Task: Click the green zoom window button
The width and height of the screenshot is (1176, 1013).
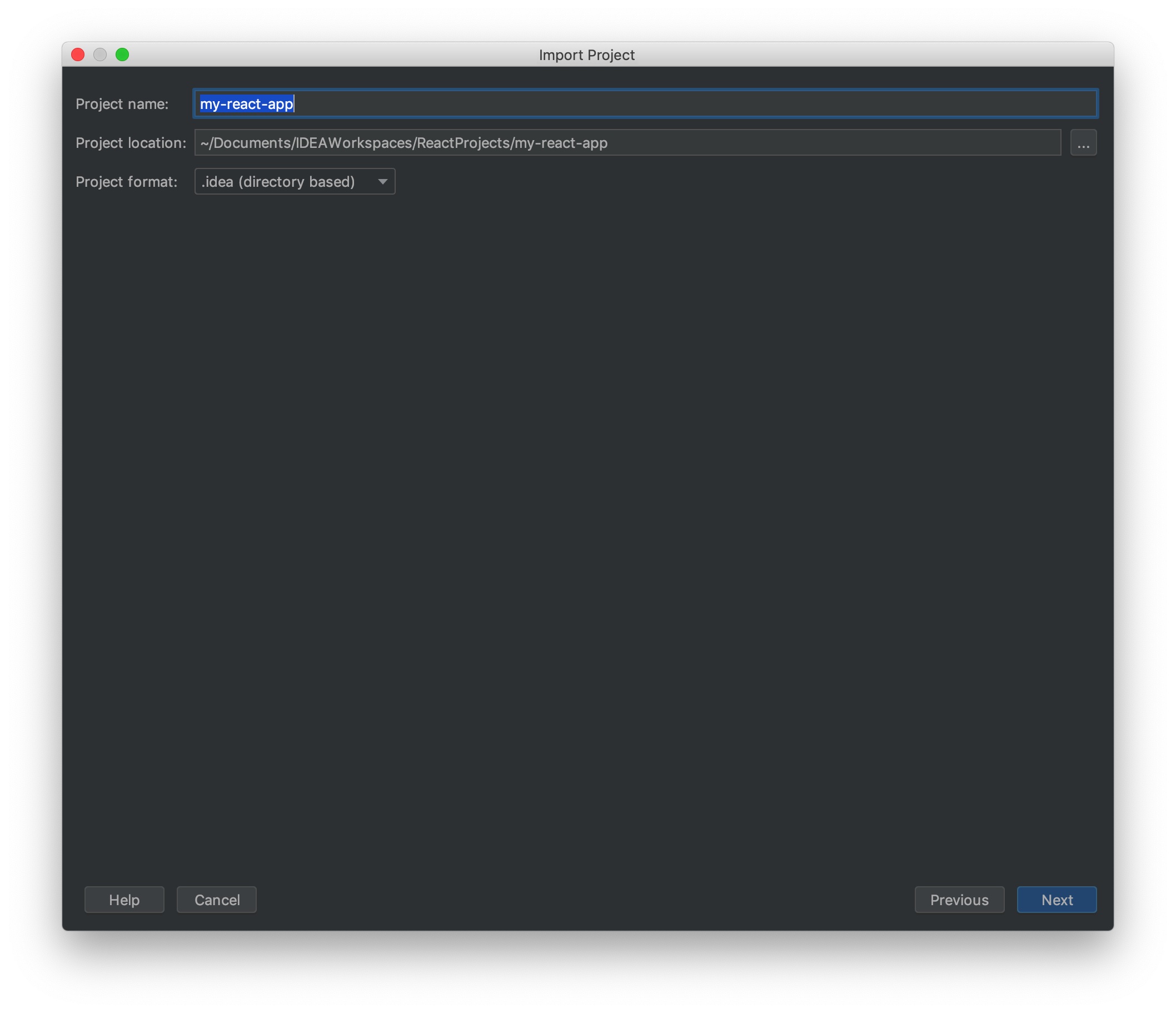Action: coord(122,54)
